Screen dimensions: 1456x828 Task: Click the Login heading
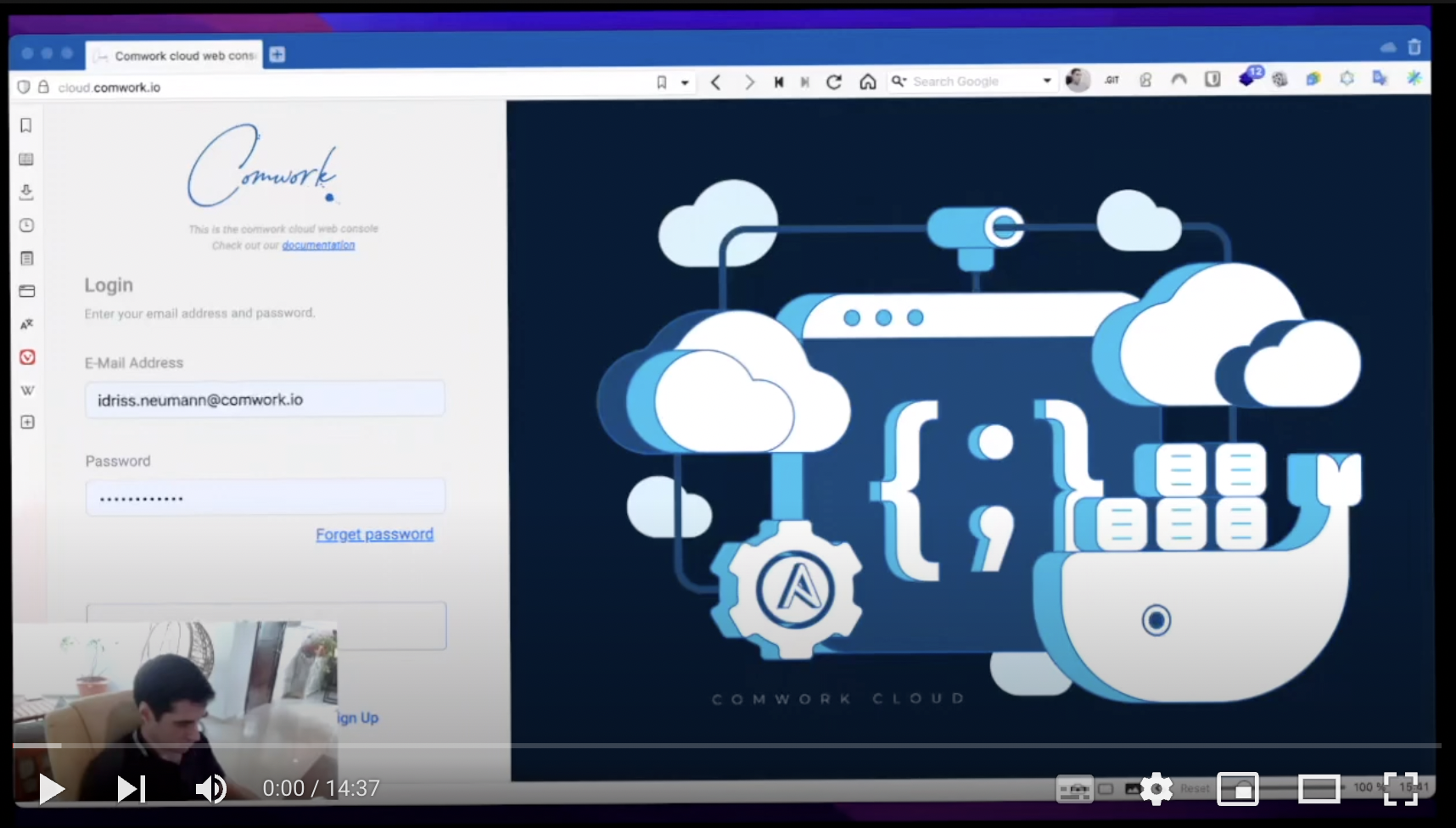(109, 285)
